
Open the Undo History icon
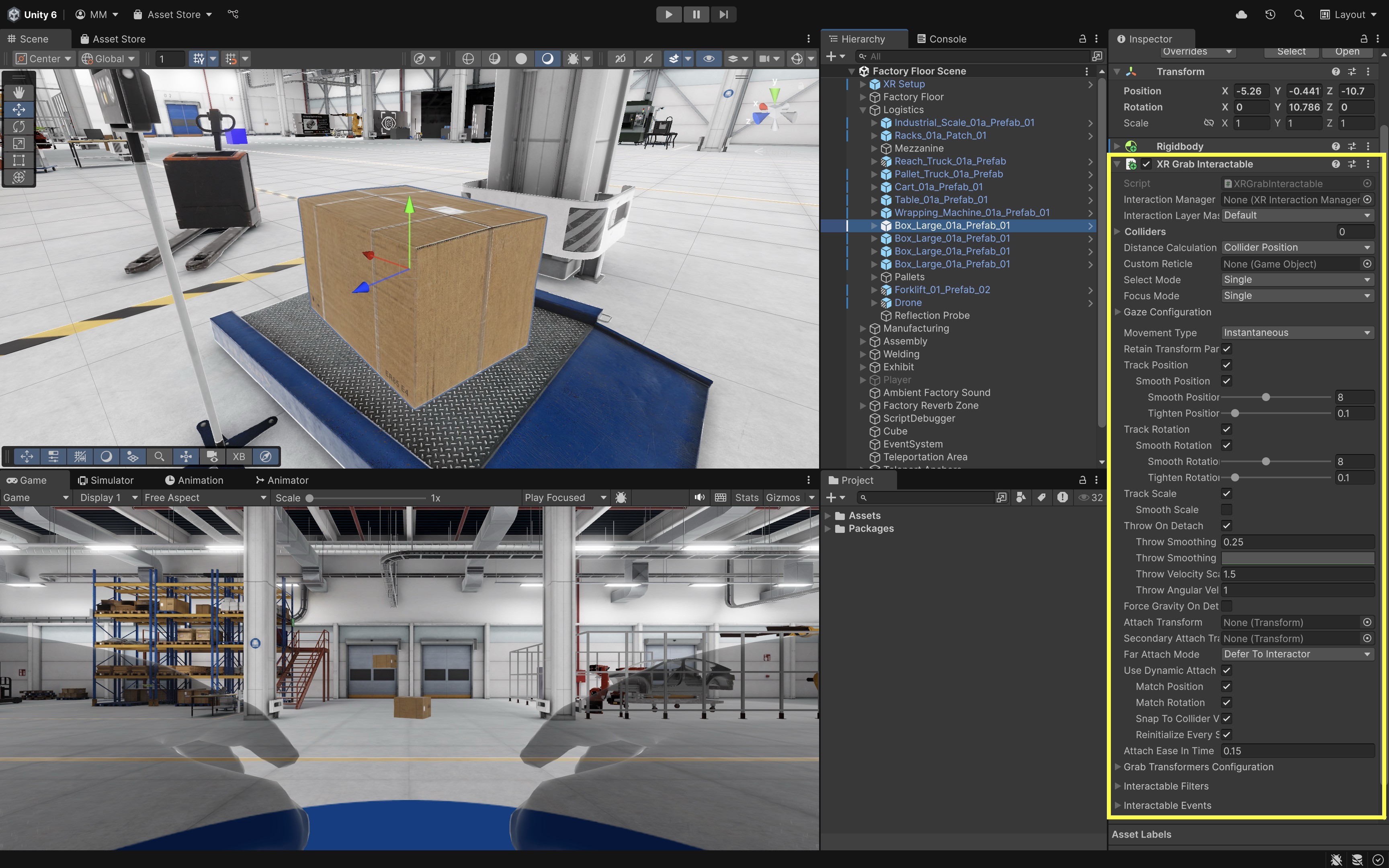[x=1270, y=14]
